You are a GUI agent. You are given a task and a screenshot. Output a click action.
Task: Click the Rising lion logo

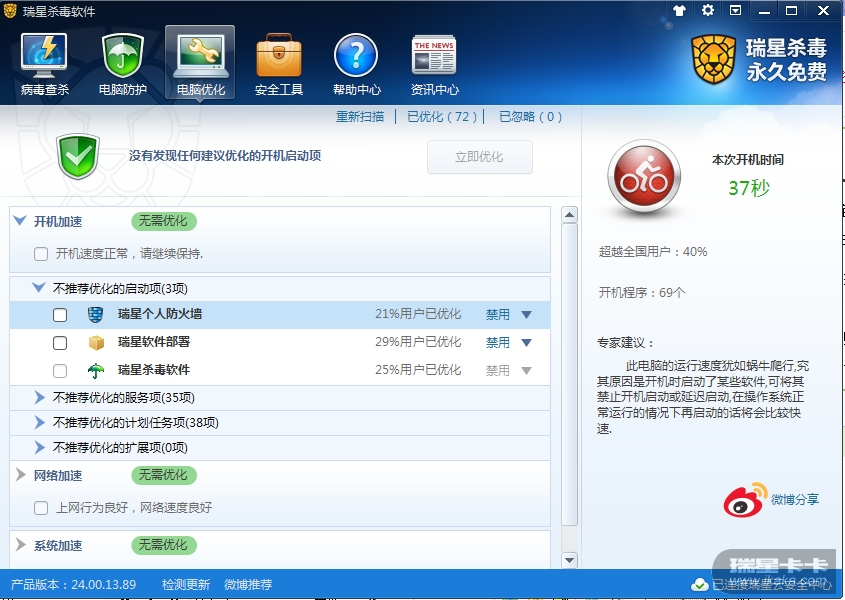click(714, 59)
